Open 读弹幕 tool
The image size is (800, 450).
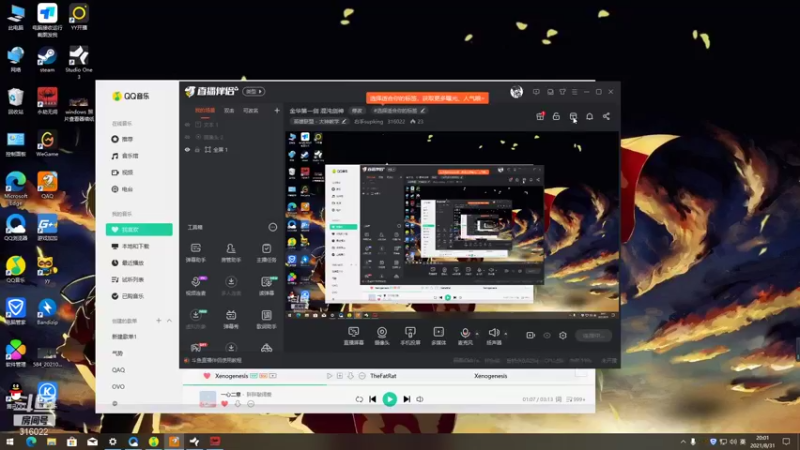(266, 286)
